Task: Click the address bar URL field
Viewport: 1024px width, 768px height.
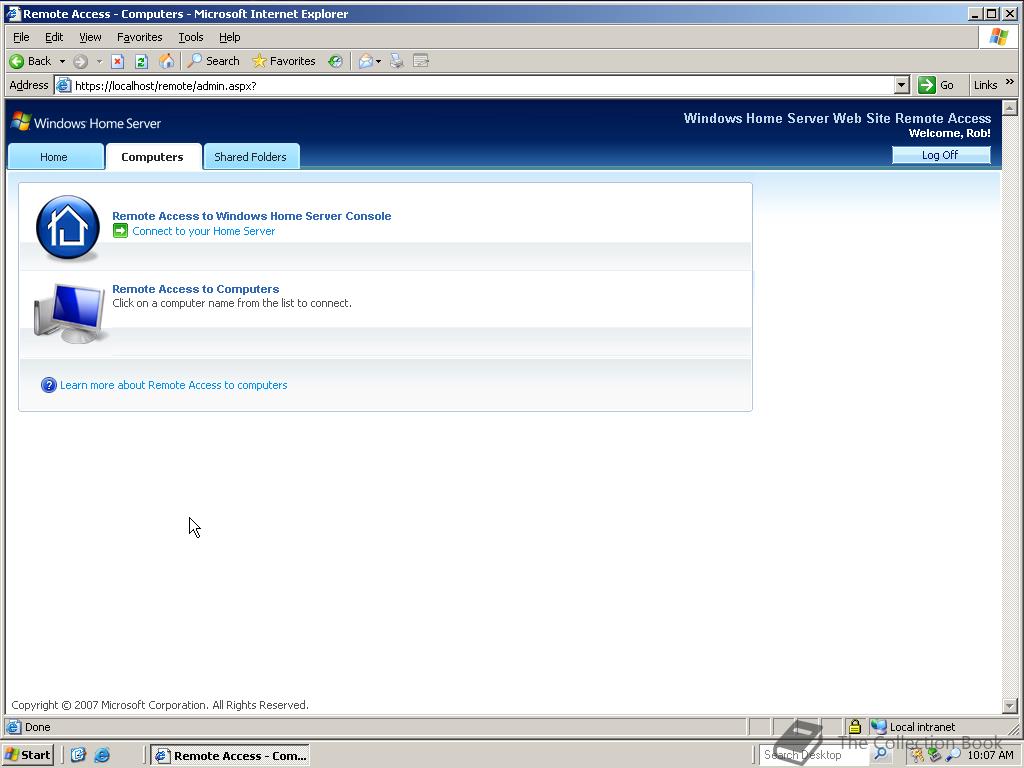Action: [482, 86]
